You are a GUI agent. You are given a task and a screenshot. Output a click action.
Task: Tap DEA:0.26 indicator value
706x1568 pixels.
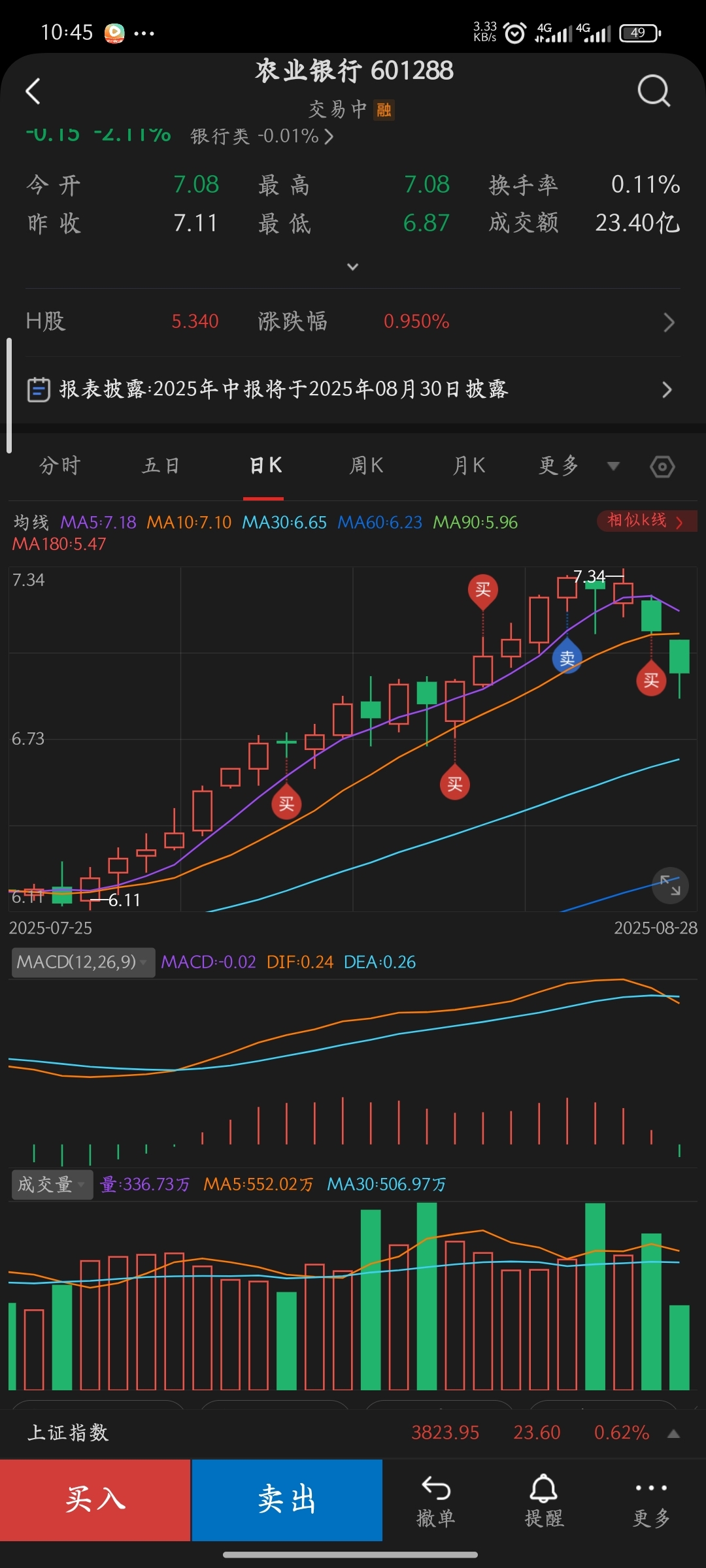pos(380,962)
